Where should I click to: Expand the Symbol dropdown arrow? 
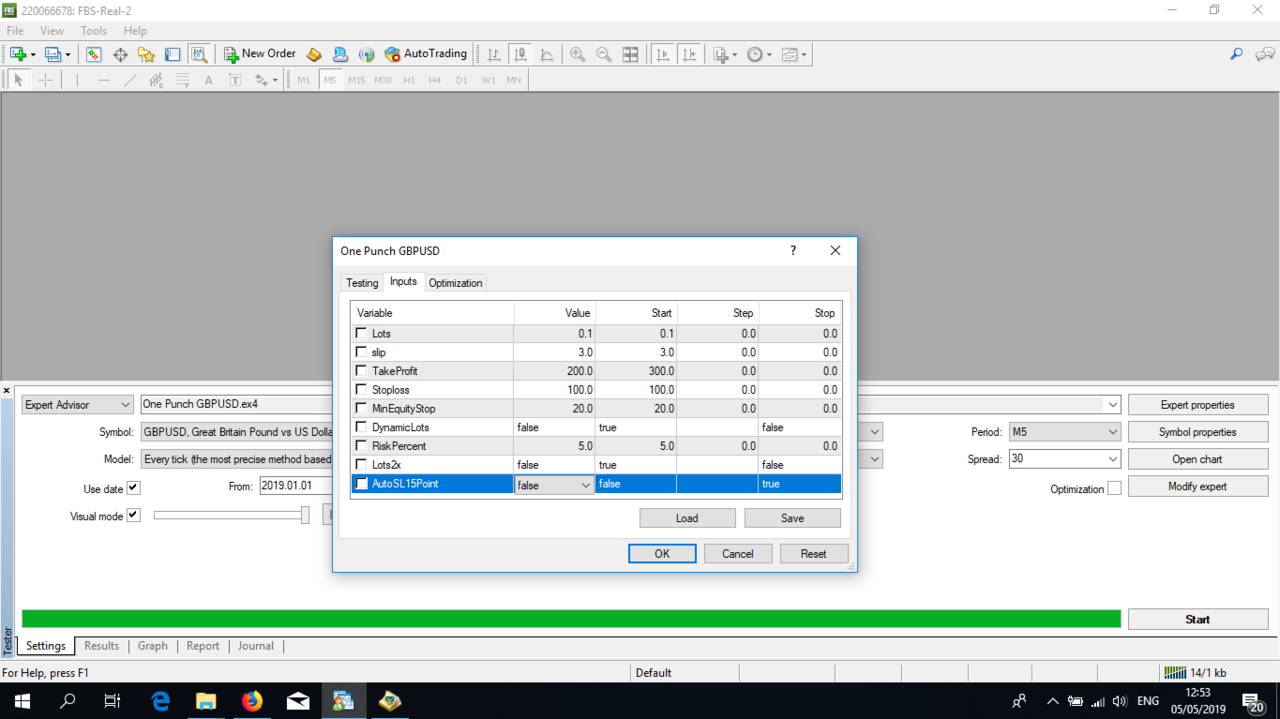point(875,432)
